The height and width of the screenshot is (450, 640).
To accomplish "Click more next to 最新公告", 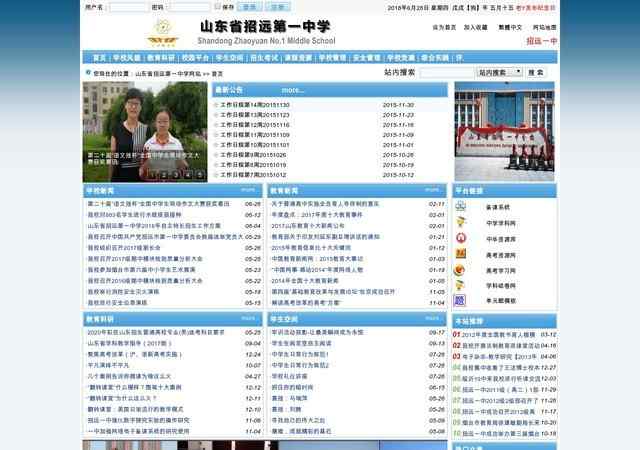I will [x=293, y=90].
